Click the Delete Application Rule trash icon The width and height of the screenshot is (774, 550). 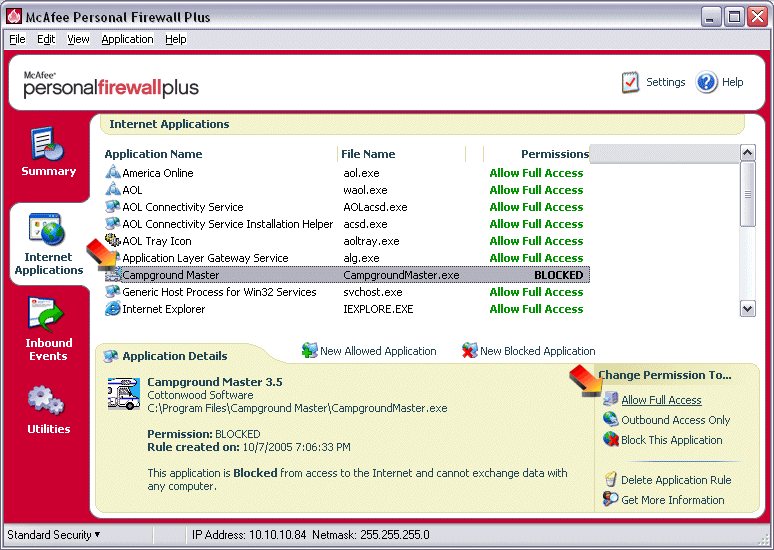611,479
